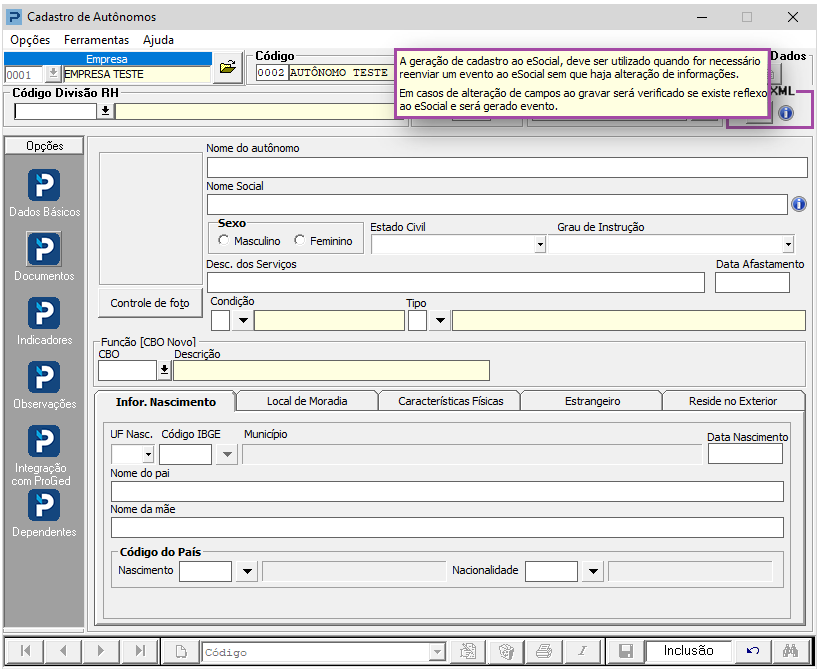Click the undo arrow icon
821x669 pixels.
pyautogui.click(x=753, y=651)
